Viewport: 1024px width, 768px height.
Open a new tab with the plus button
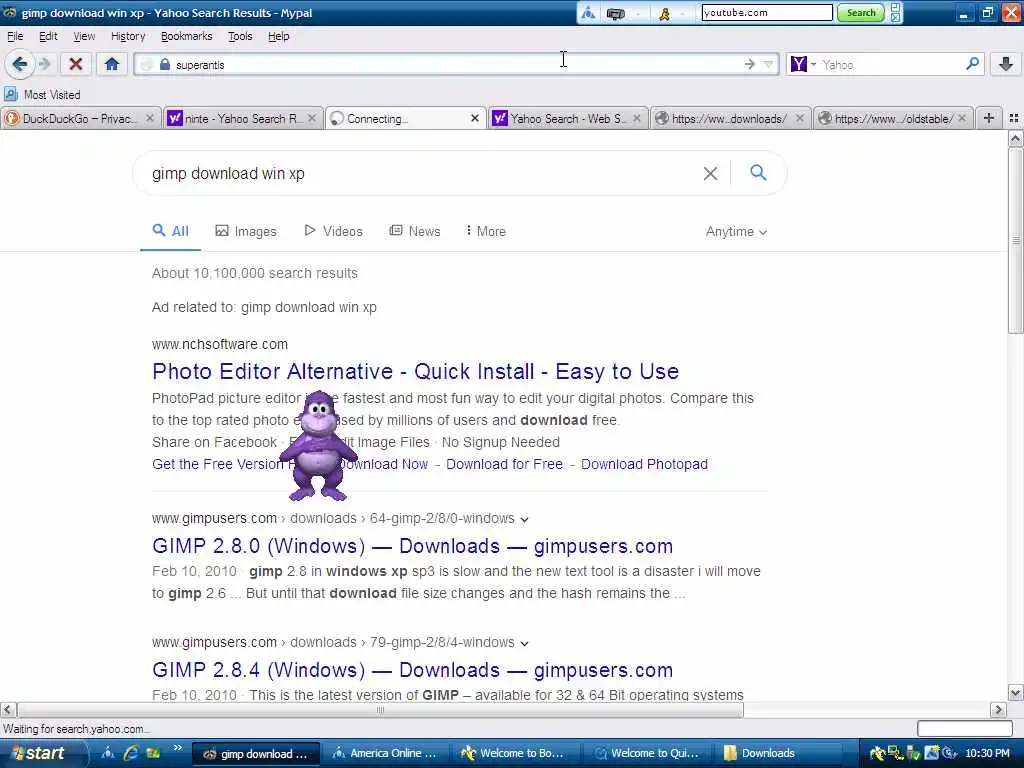pyautogui.click(x=989, y=118)
